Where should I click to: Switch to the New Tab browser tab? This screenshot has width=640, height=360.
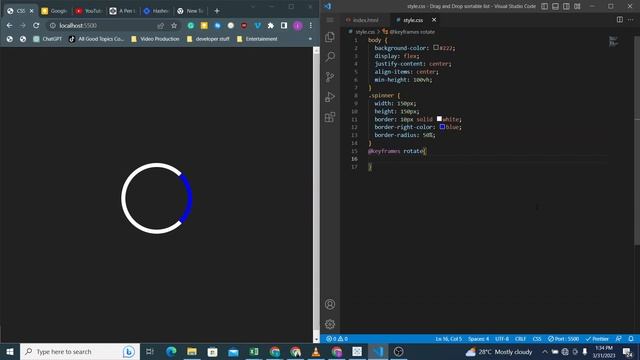click(190, 11)
